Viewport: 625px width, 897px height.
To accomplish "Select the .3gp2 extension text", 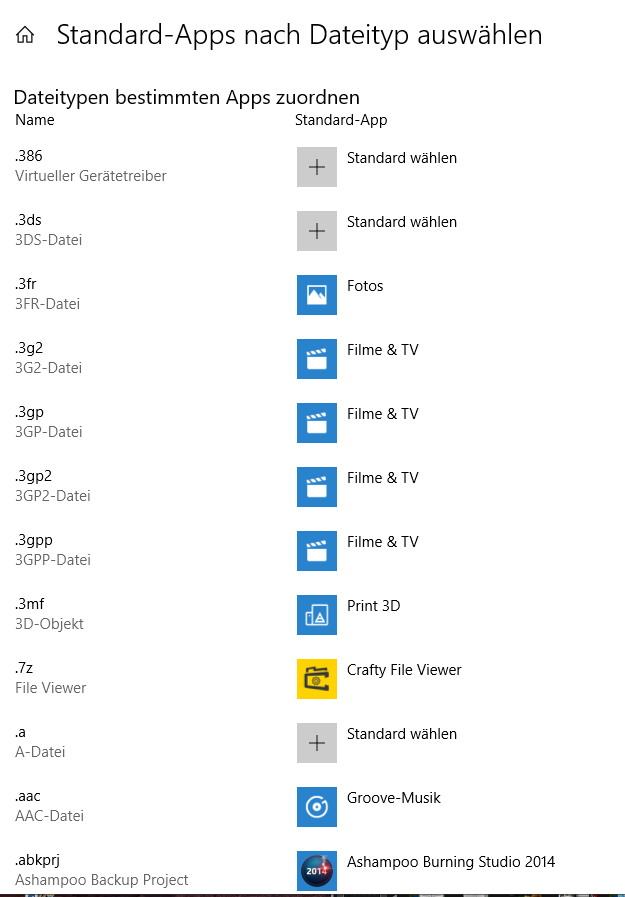I will pos(33,477).
